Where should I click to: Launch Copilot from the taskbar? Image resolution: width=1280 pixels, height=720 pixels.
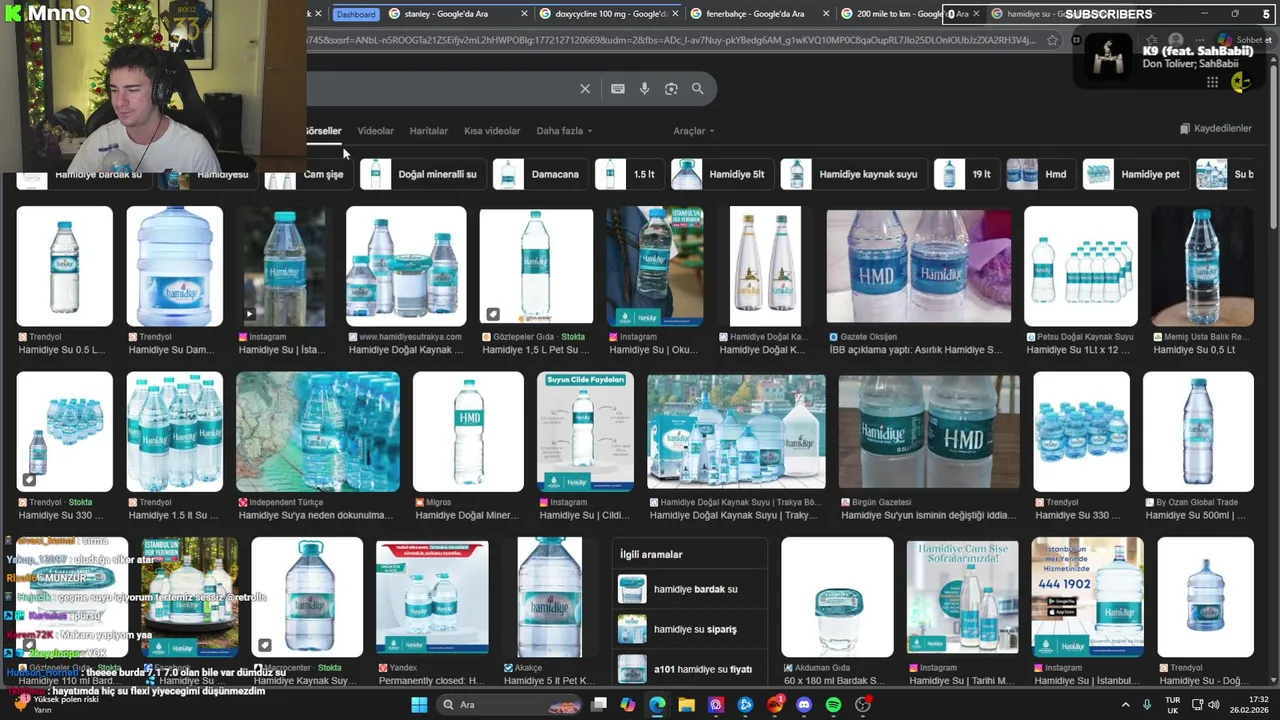pos(627,705)
